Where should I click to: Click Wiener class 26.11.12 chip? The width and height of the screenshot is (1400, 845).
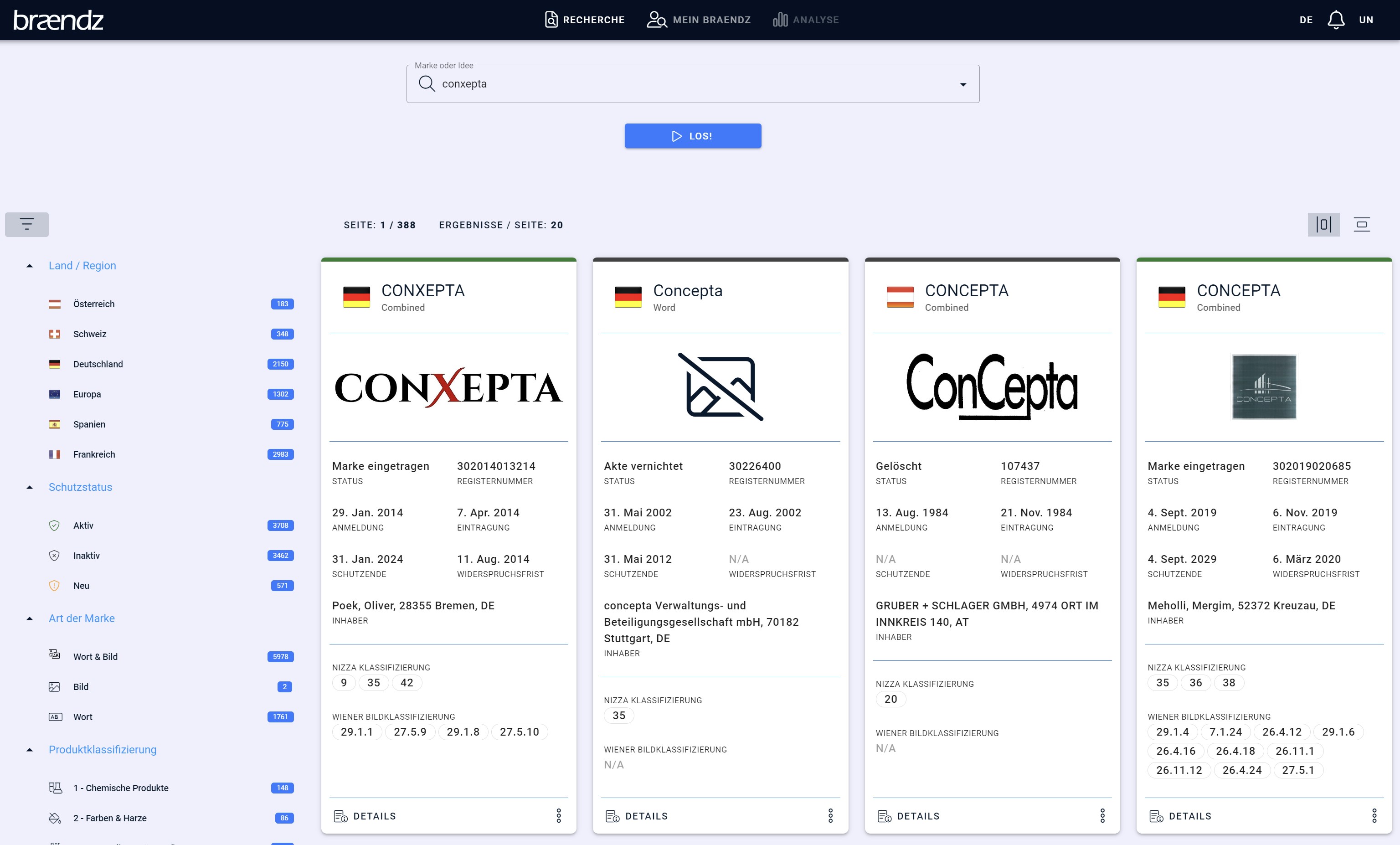(1179, 770)
